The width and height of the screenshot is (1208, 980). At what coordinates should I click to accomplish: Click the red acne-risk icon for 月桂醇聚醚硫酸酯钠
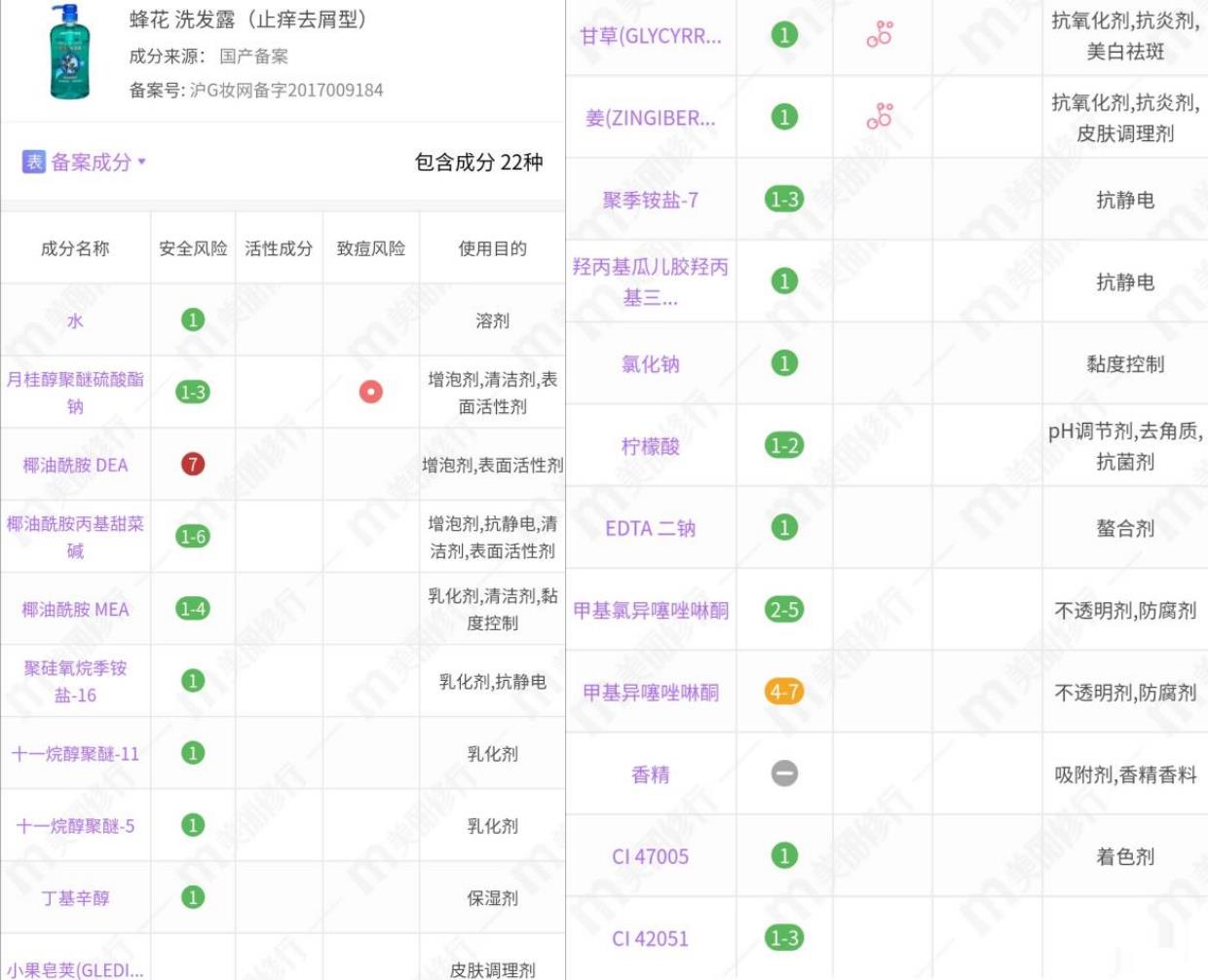coord(371,392)
